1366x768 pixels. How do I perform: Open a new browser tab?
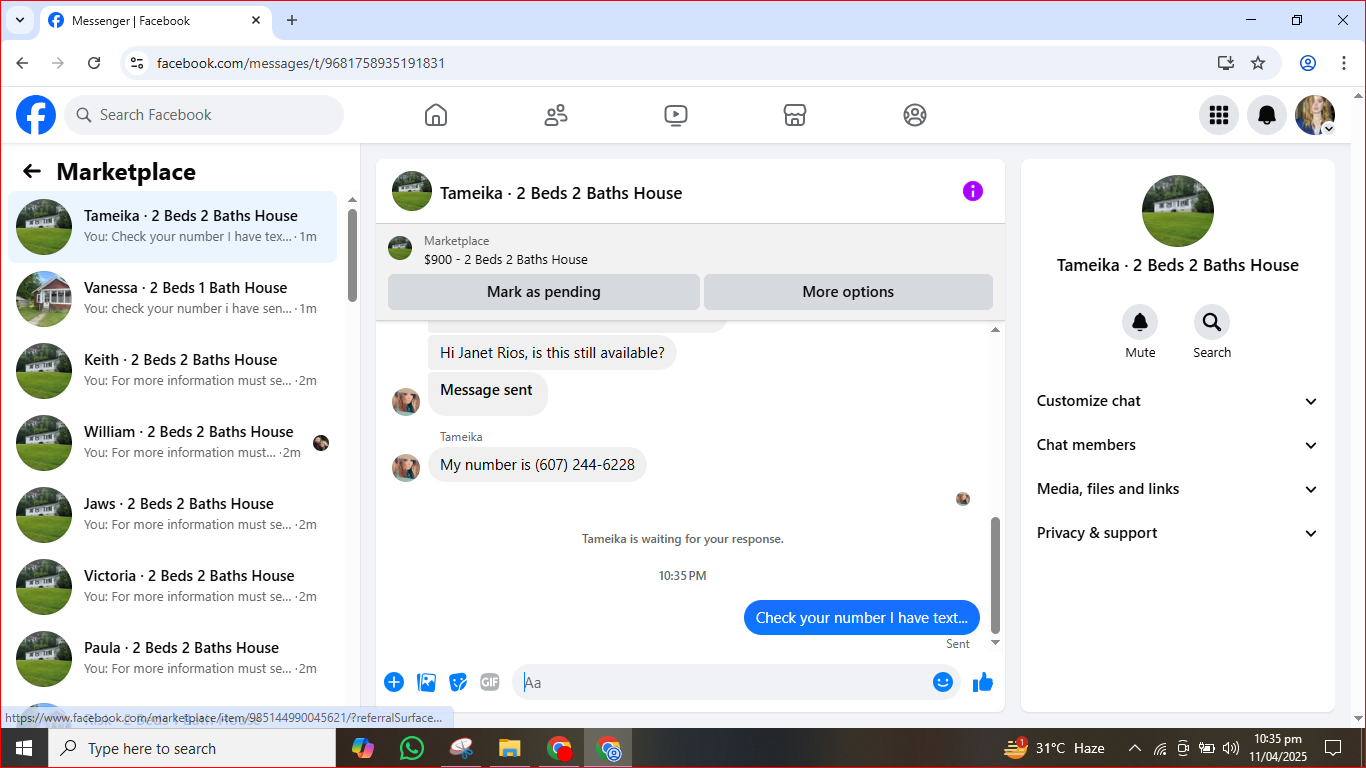[x=292, y=20]
